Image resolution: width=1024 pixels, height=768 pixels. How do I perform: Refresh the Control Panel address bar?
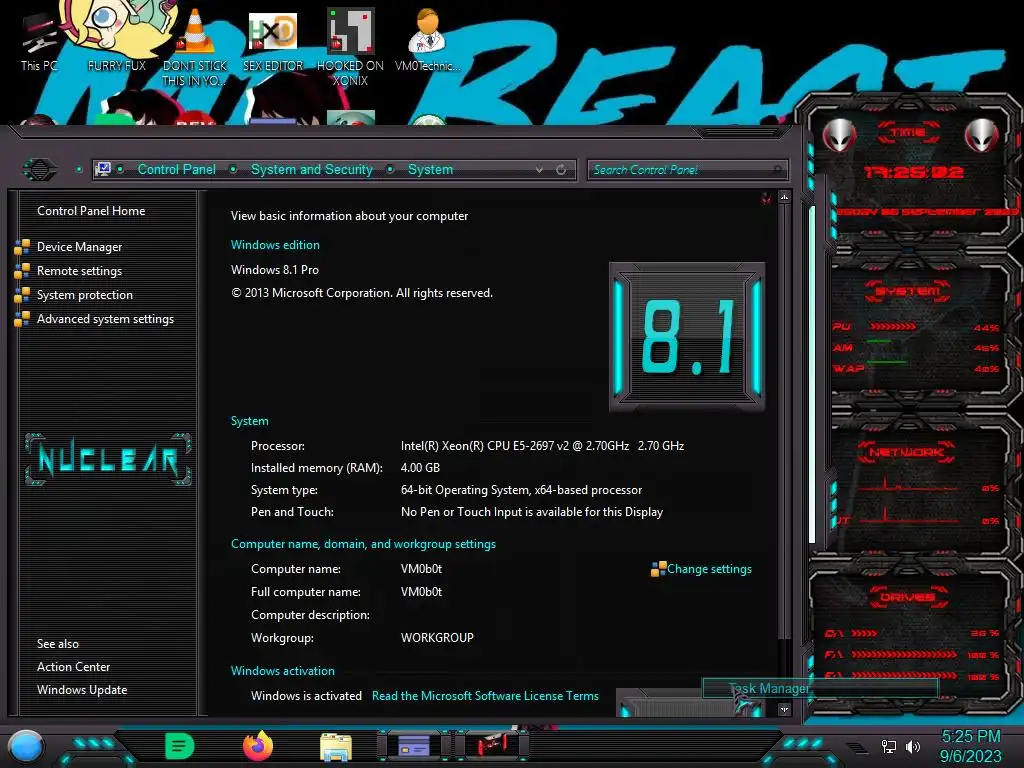click(x=561, y=170)
